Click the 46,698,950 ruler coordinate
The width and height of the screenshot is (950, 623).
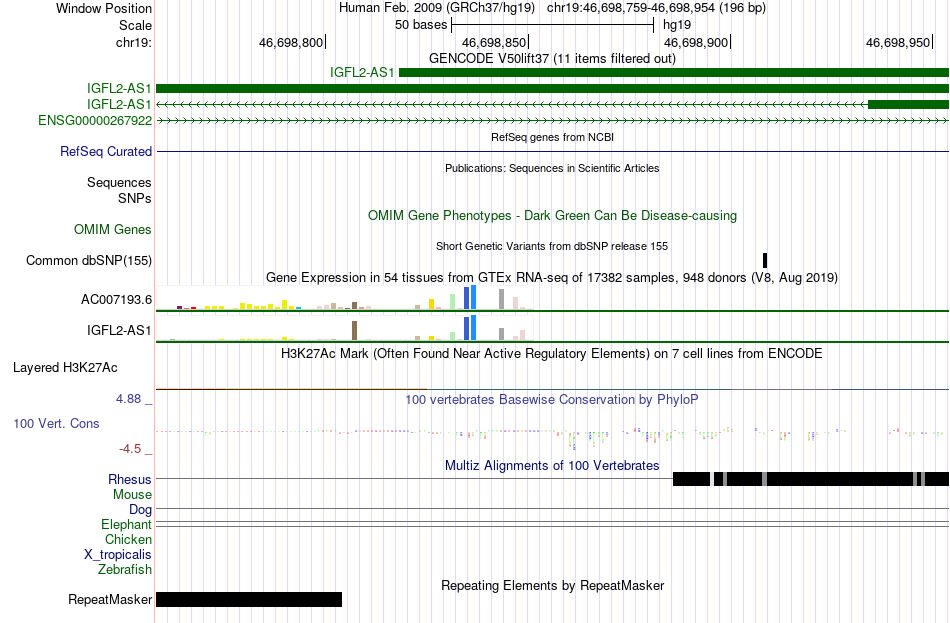[x=898, y=42]
